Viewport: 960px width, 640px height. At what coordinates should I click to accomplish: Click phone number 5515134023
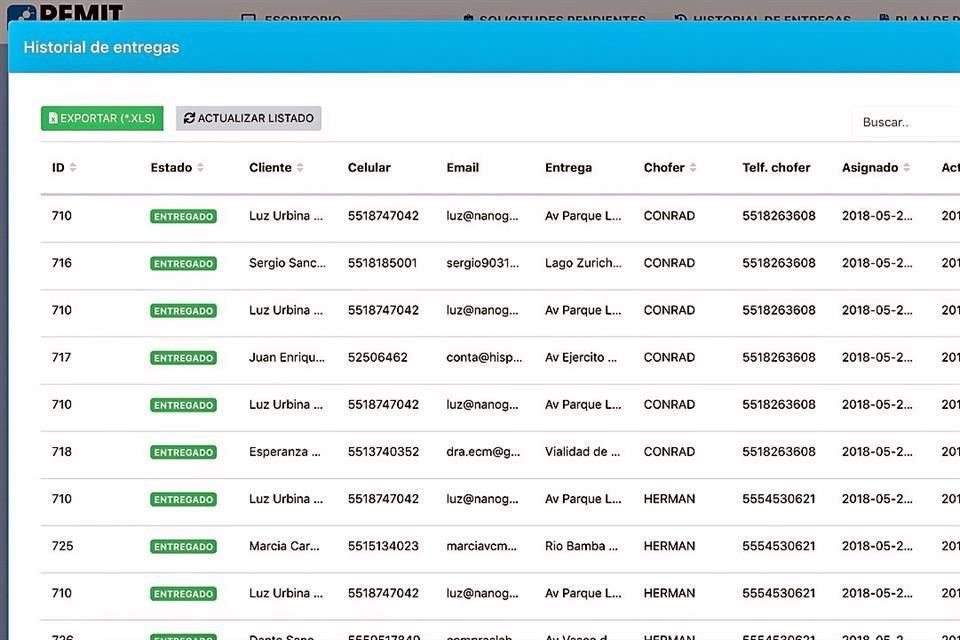(x=383, y=546)
